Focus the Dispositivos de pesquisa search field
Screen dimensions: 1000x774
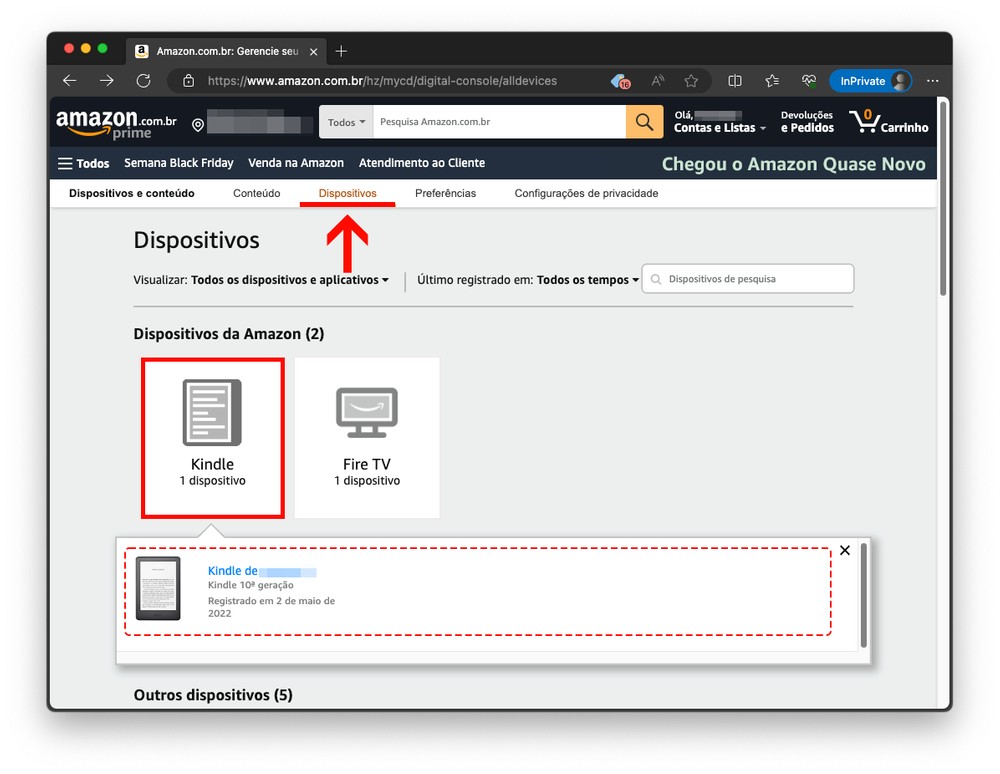coord(756,279)
